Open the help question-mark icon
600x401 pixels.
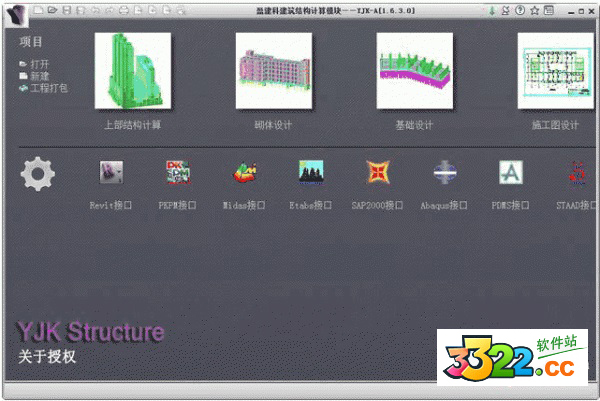point(520,10)
